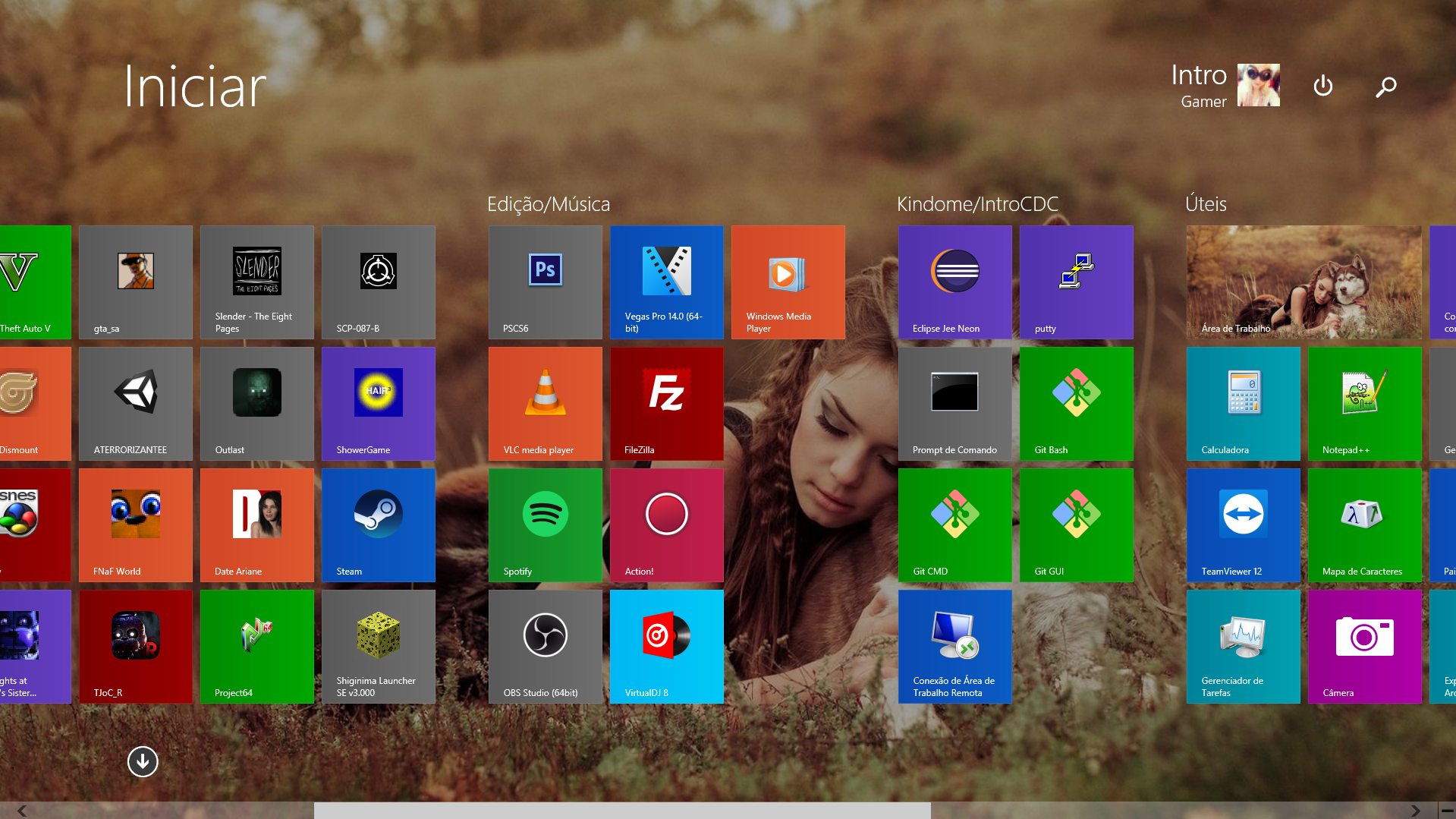Open Photoshop PSCS6 tile
This screenshot has width=1456, height=819.
546,282
